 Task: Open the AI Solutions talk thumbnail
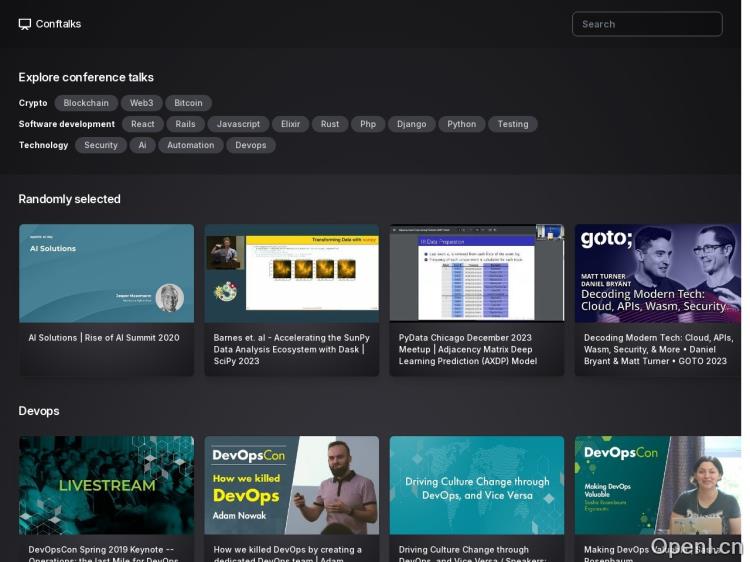[x=106, y=272]
